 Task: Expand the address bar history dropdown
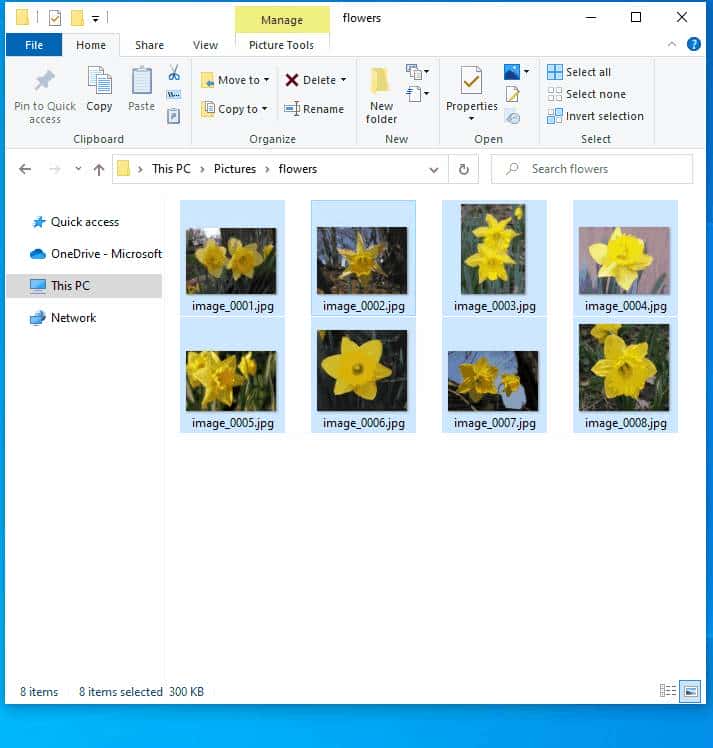point(434,169)
